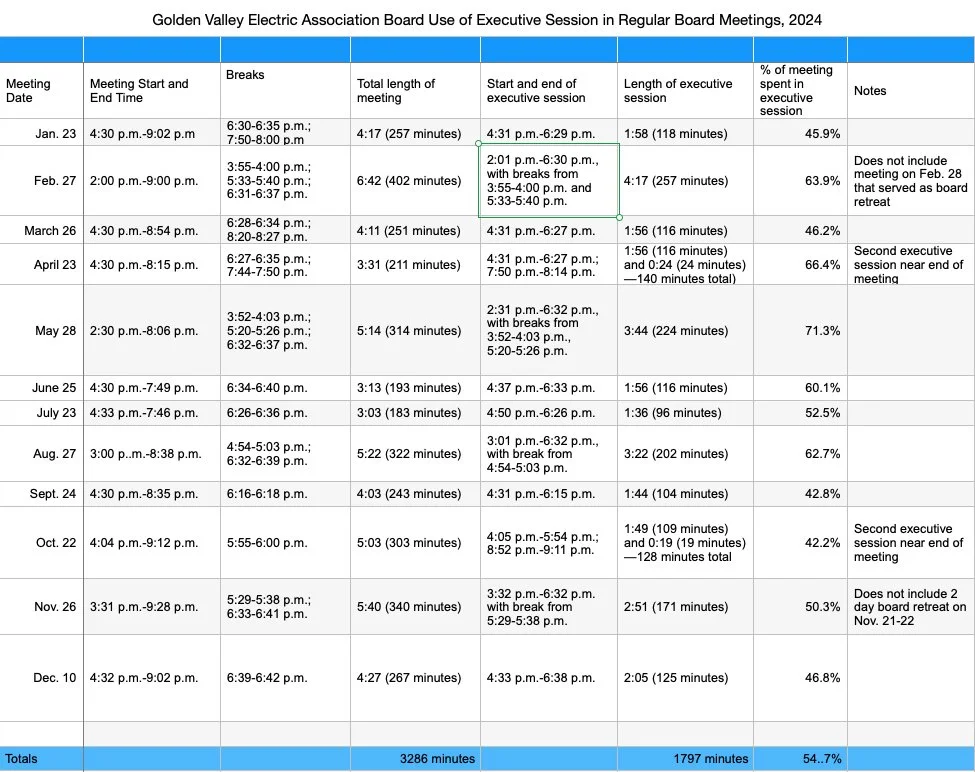Click the 52.5% percentage cell

800,413
